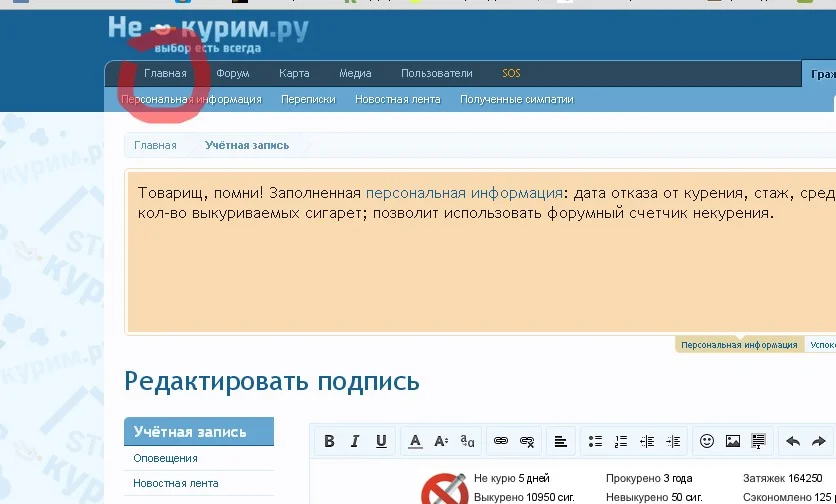The width and height of the screenshot is (836, 504).
Task: Insert a bulleted list
Action: tap(595, 441)
